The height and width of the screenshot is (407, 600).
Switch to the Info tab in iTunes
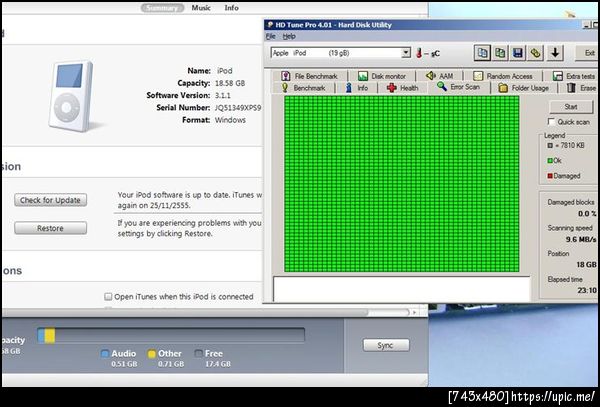[232, 8]
